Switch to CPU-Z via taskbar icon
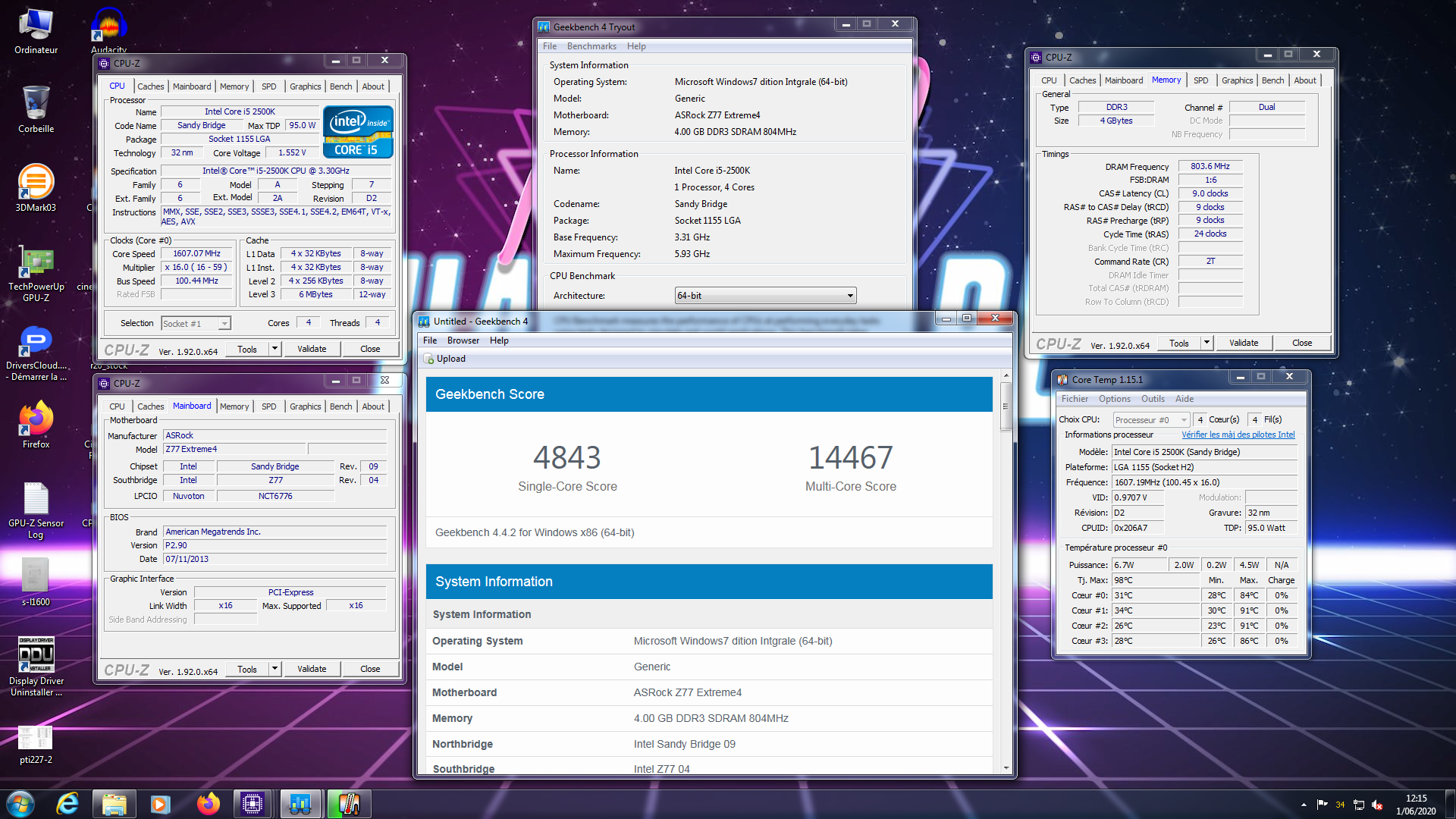The image size is (1456, 819). coord(253,804)
